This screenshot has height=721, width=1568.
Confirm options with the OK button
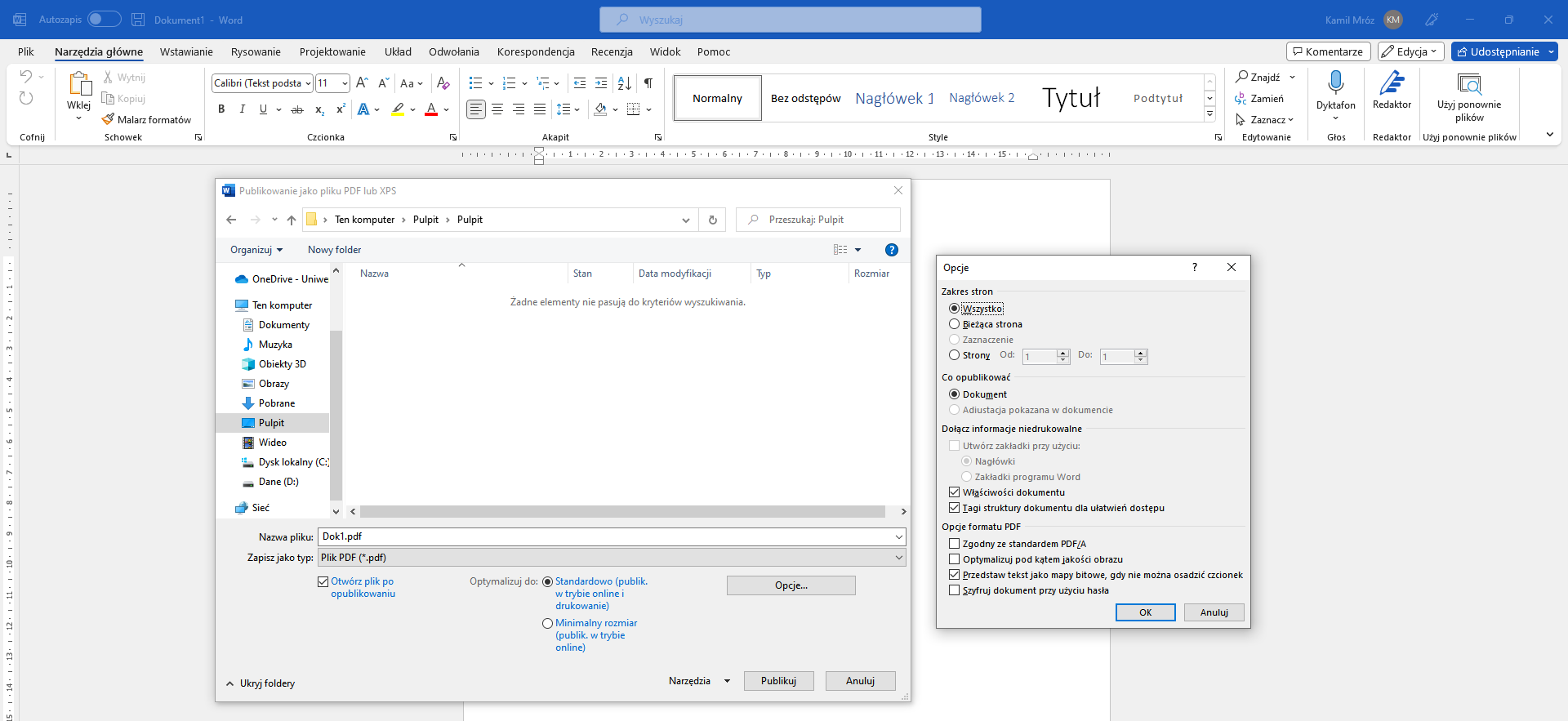1146,612
